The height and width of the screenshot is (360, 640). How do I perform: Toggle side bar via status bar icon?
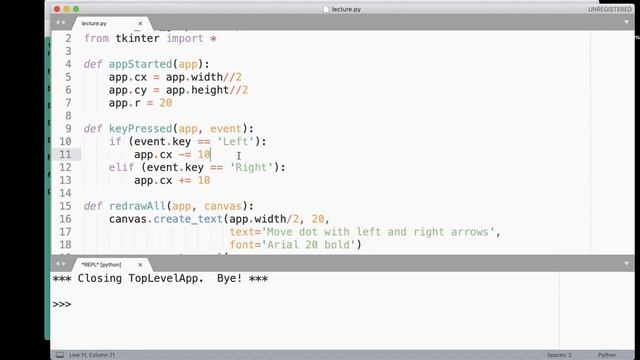pos(60,355)
